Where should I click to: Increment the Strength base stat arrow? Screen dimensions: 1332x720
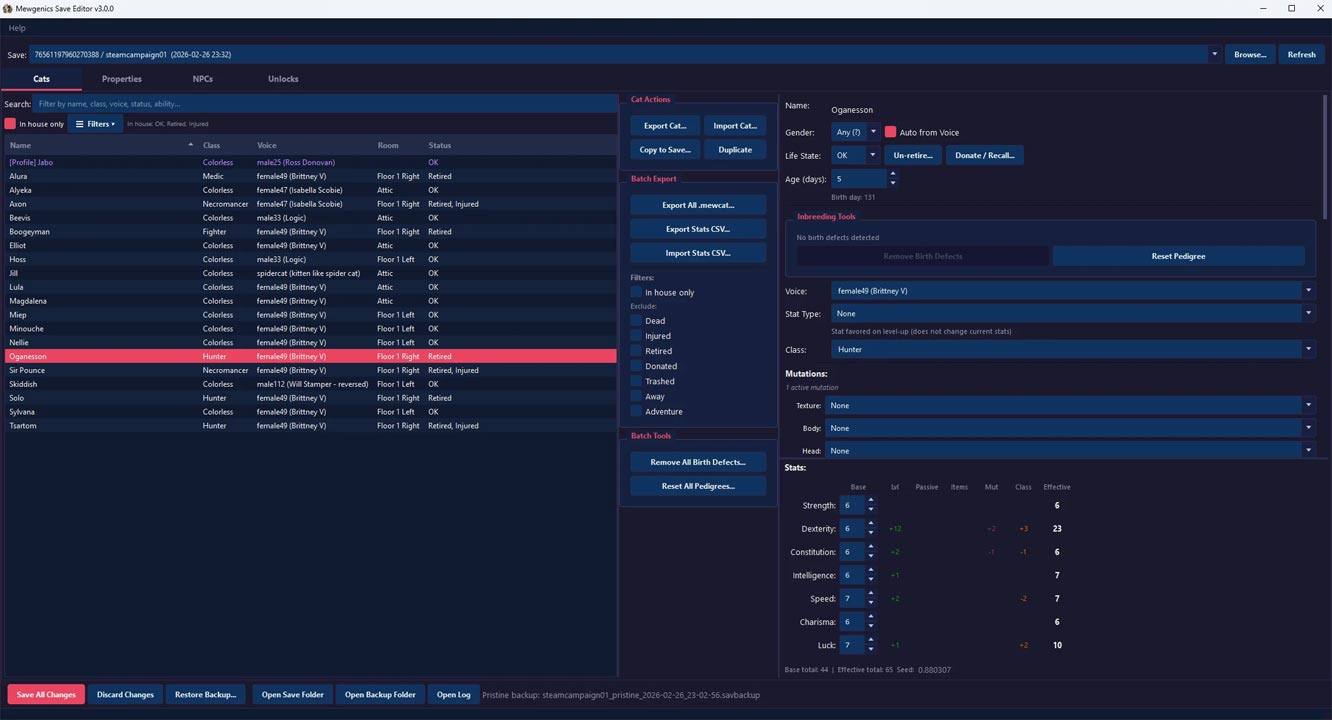(x=871, y=501)
